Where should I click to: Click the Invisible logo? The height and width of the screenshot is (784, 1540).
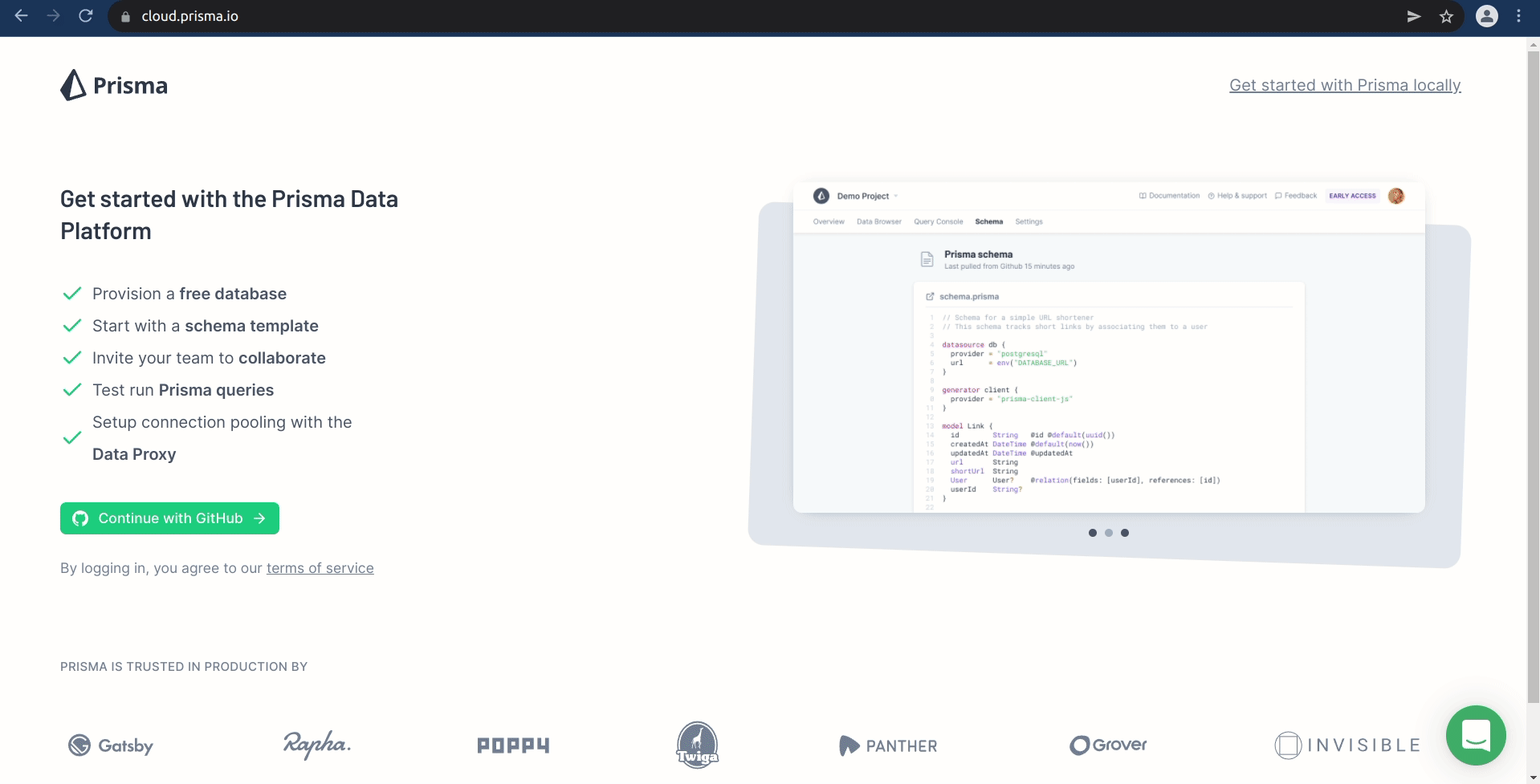click(1347, 745)
